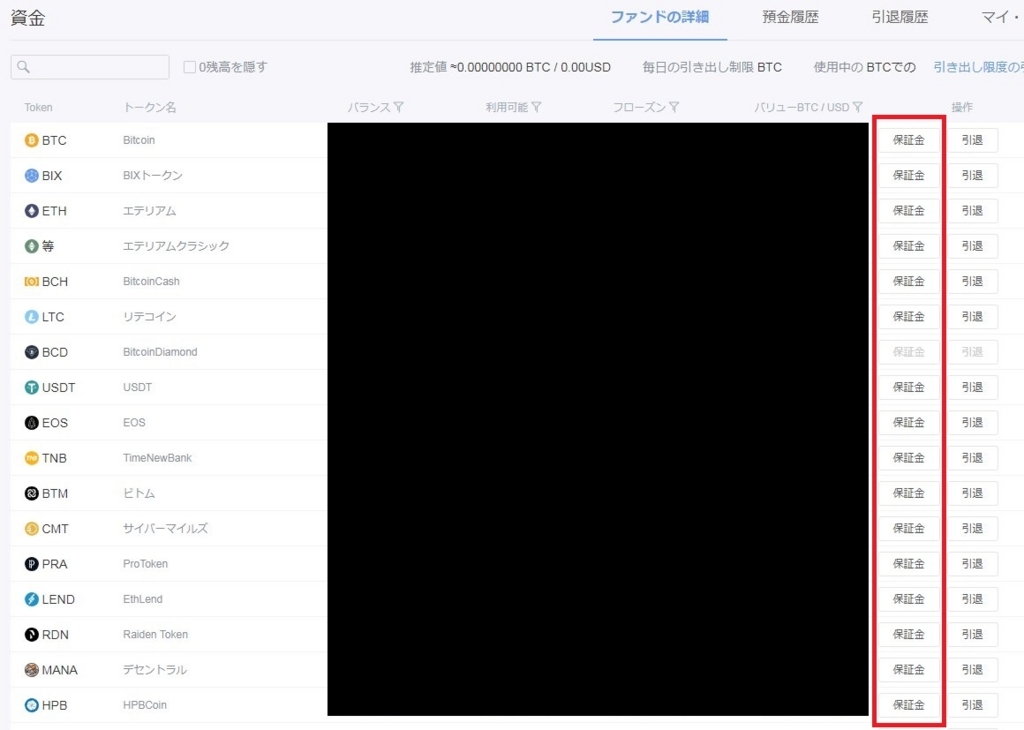Click the EOS coin icon

pos(31,422)
